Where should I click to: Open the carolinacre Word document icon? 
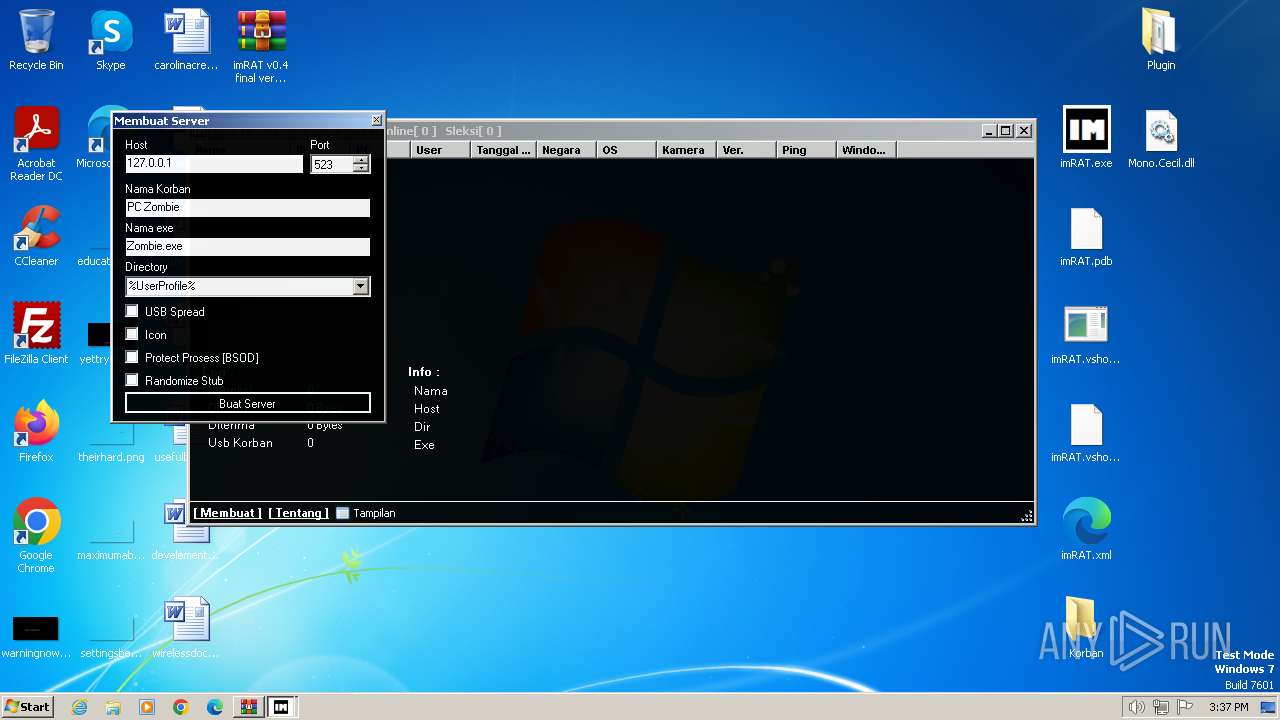point(186,40)
